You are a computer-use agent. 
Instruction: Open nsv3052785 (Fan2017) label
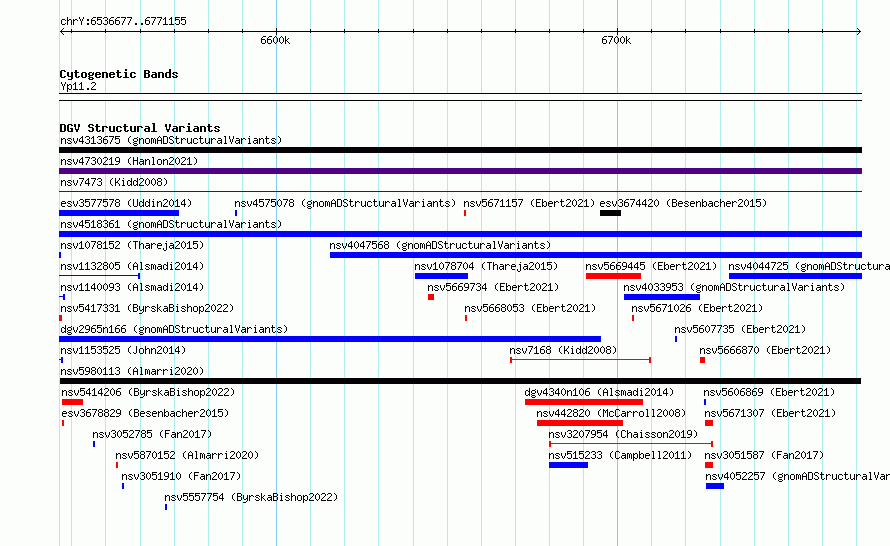[152, 434]
